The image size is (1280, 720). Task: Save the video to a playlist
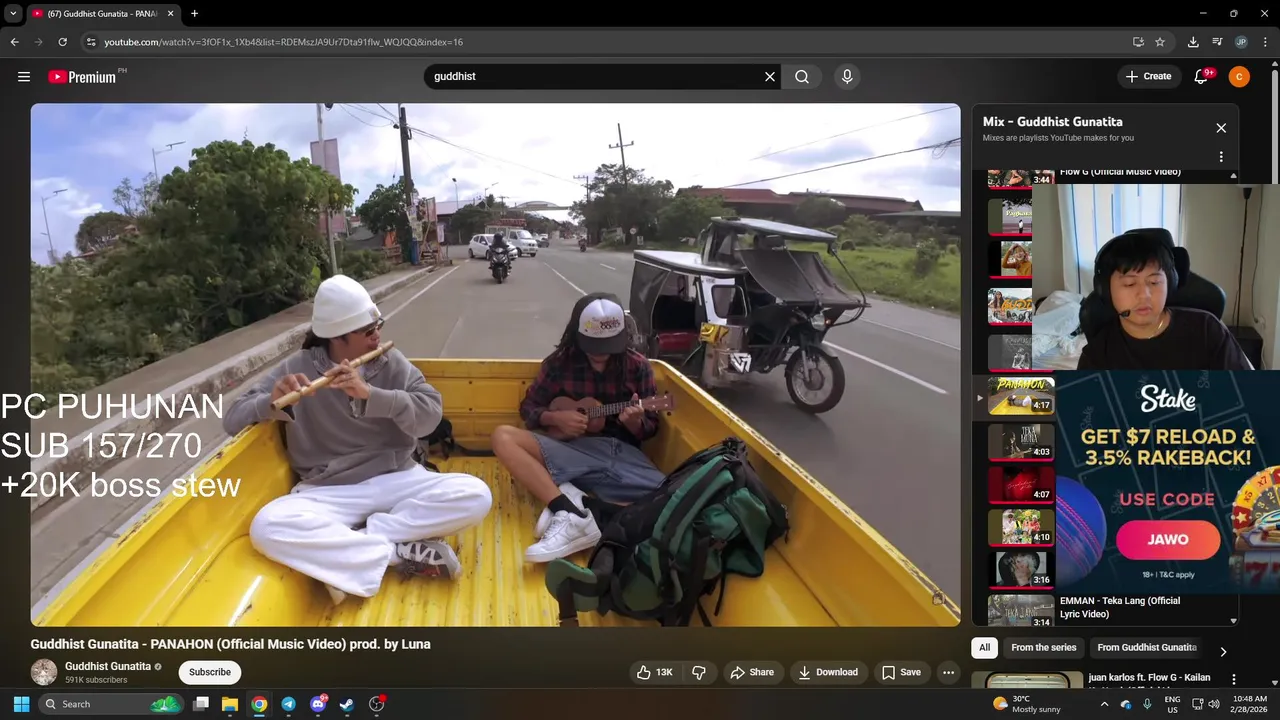900,672
